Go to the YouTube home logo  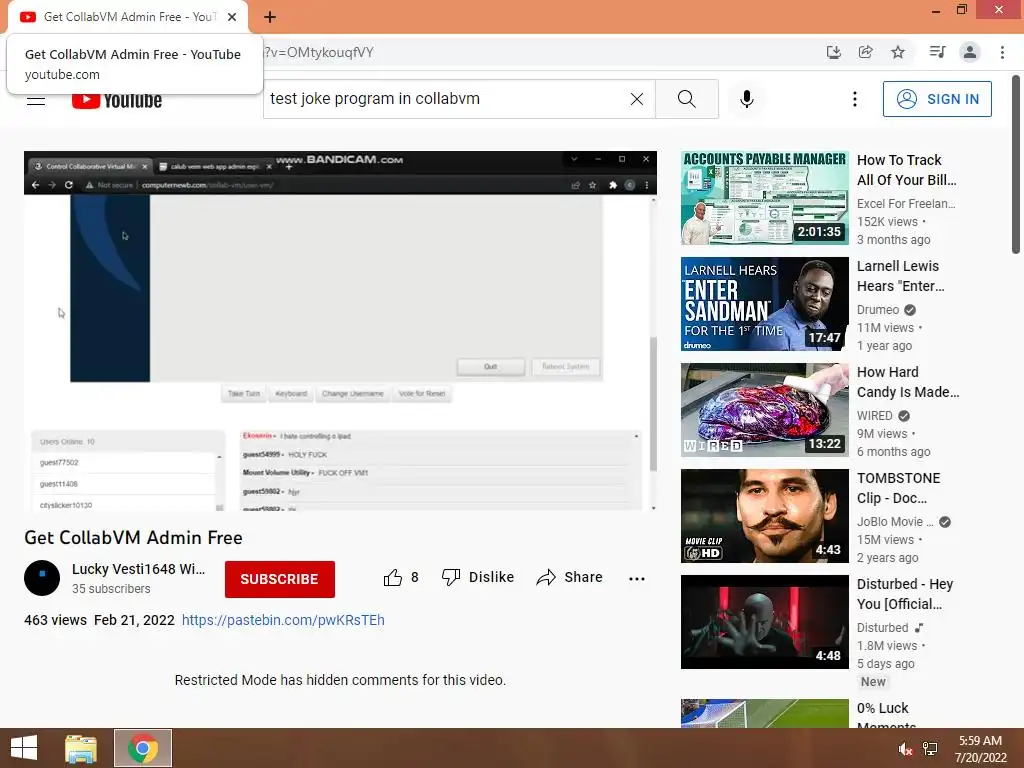pyautogui.click(x=117, y=100)
